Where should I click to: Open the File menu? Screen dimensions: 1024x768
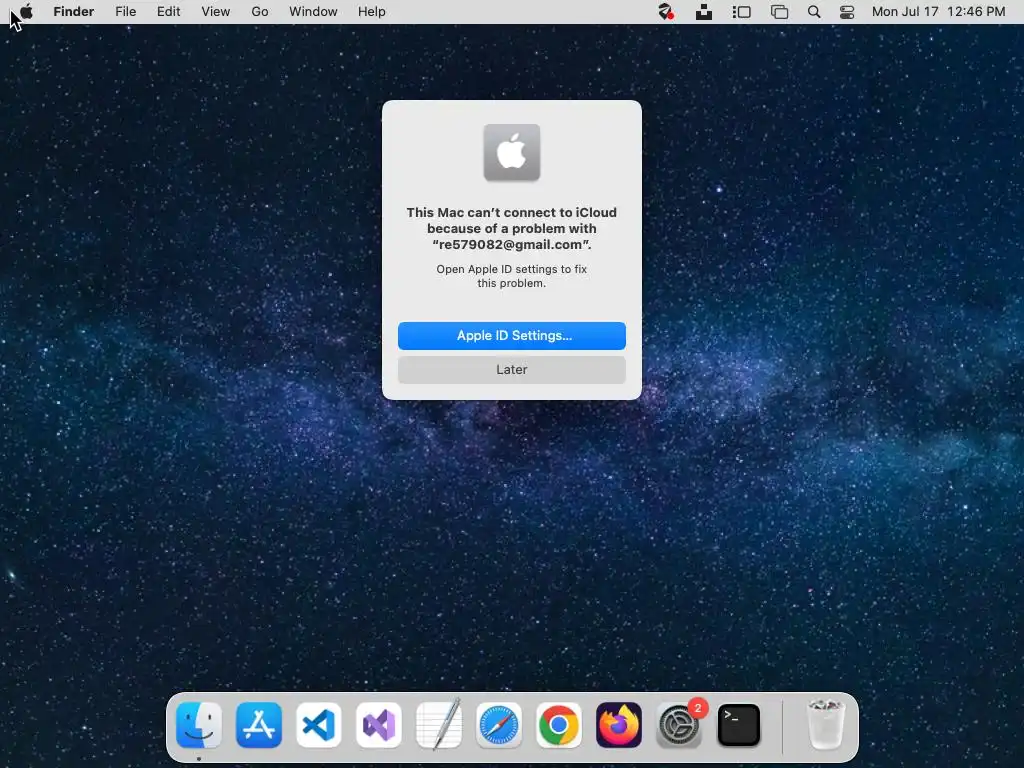[x=125, y=12]
